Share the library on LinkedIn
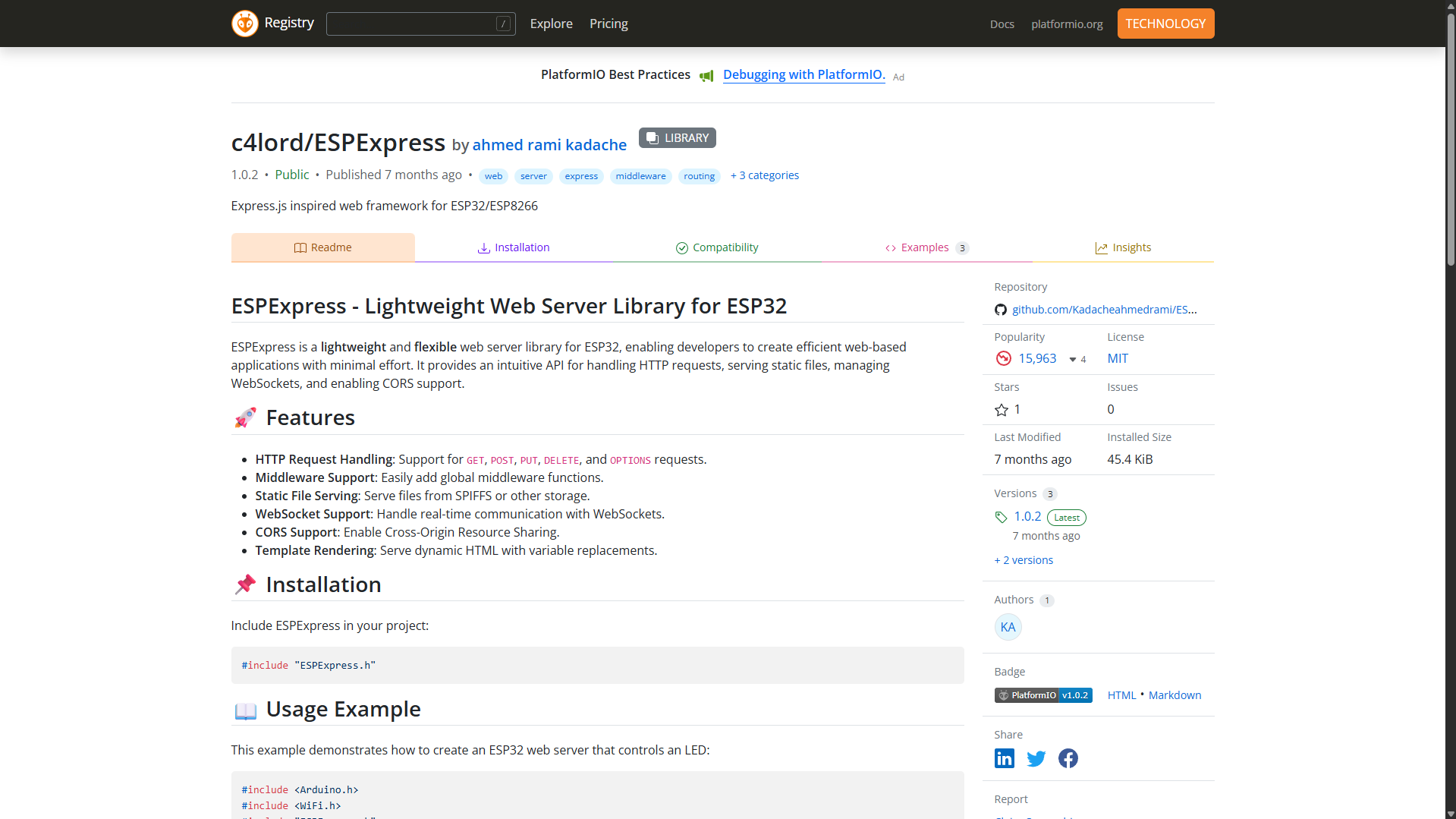The image size is (1456, 819). point(1004,758)
